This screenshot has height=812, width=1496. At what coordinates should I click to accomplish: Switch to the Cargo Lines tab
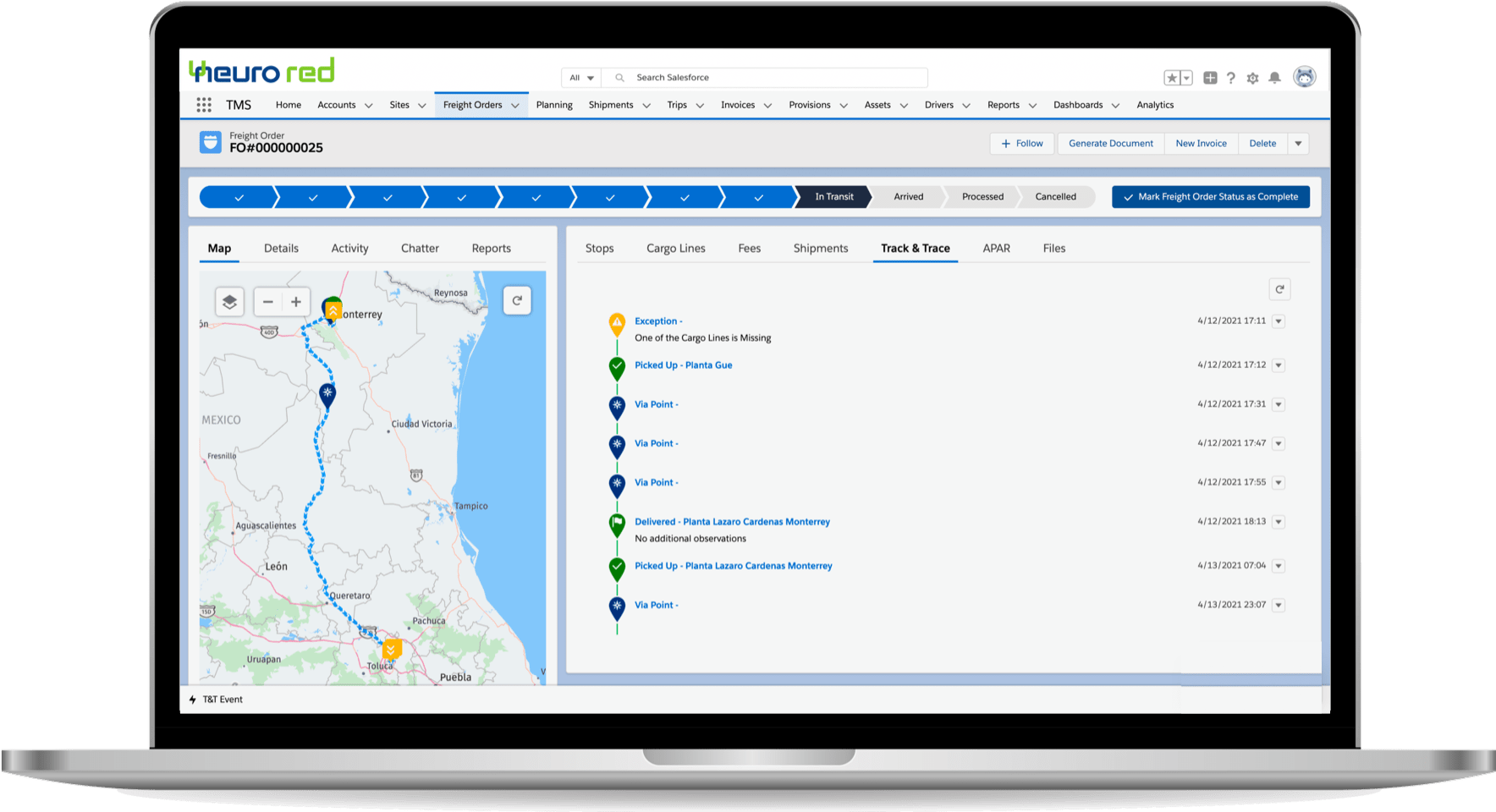click(675, 249)
